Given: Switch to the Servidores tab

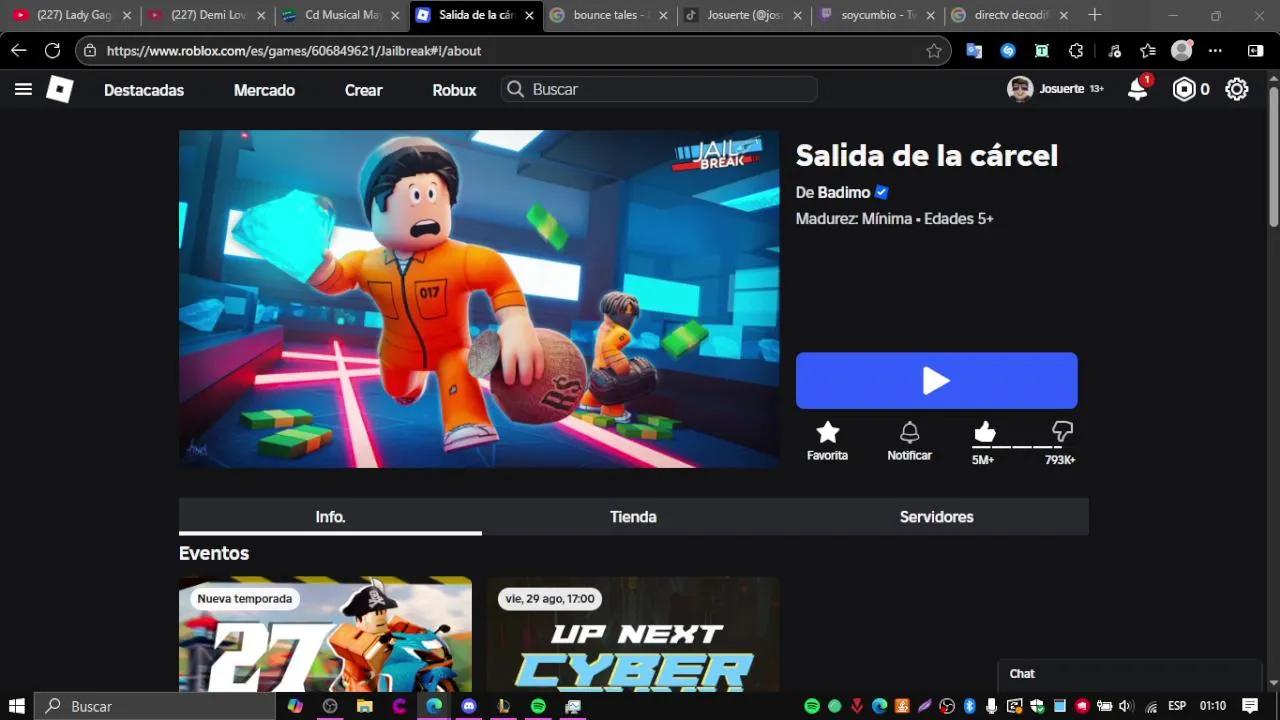Looking at the screenshot, I should pyautogui.click(x=936, y=517).
